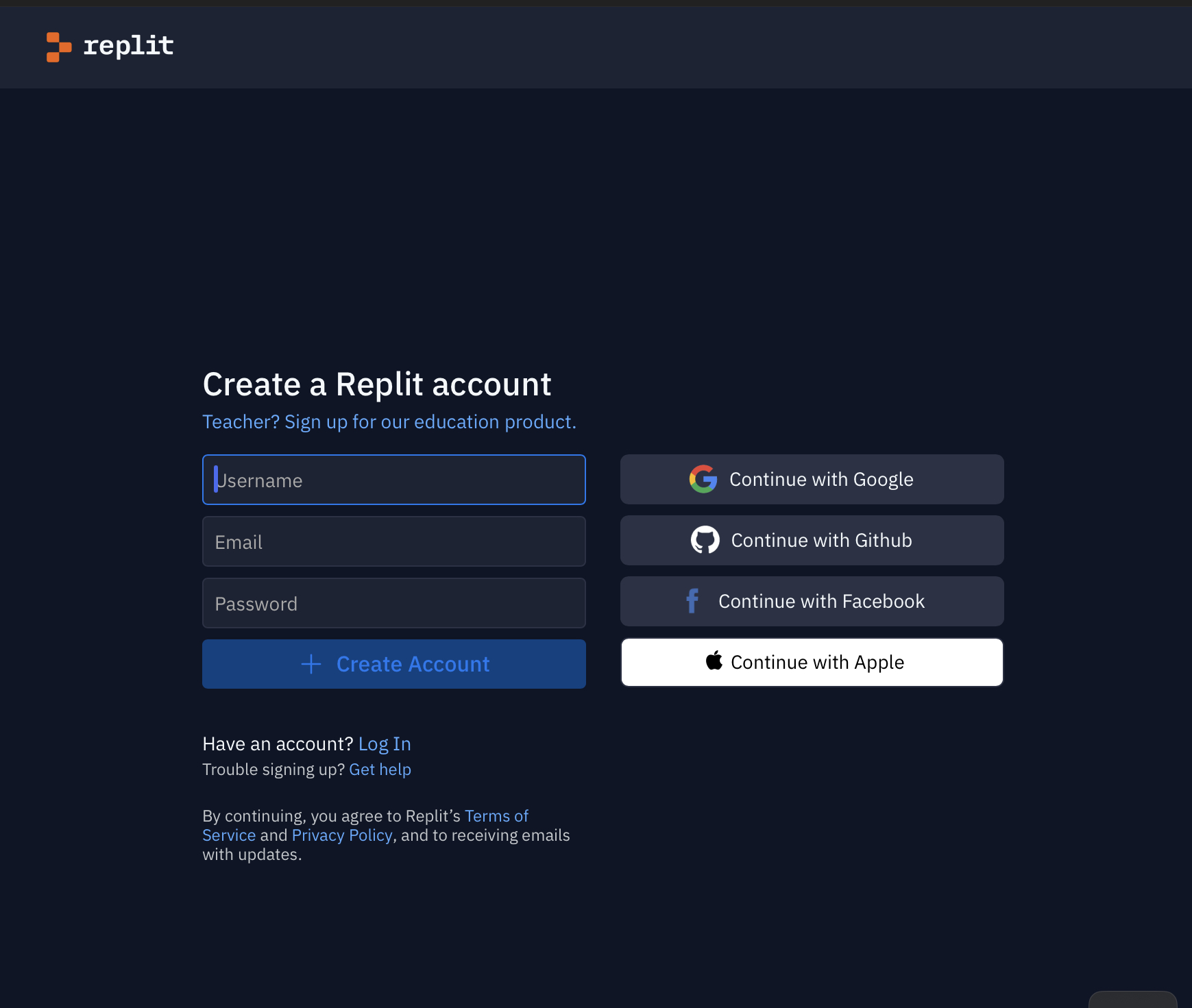This screenshot has height=1008, width=1192.
Task: Select Continue with Facebook
Action: coord(812,601)
